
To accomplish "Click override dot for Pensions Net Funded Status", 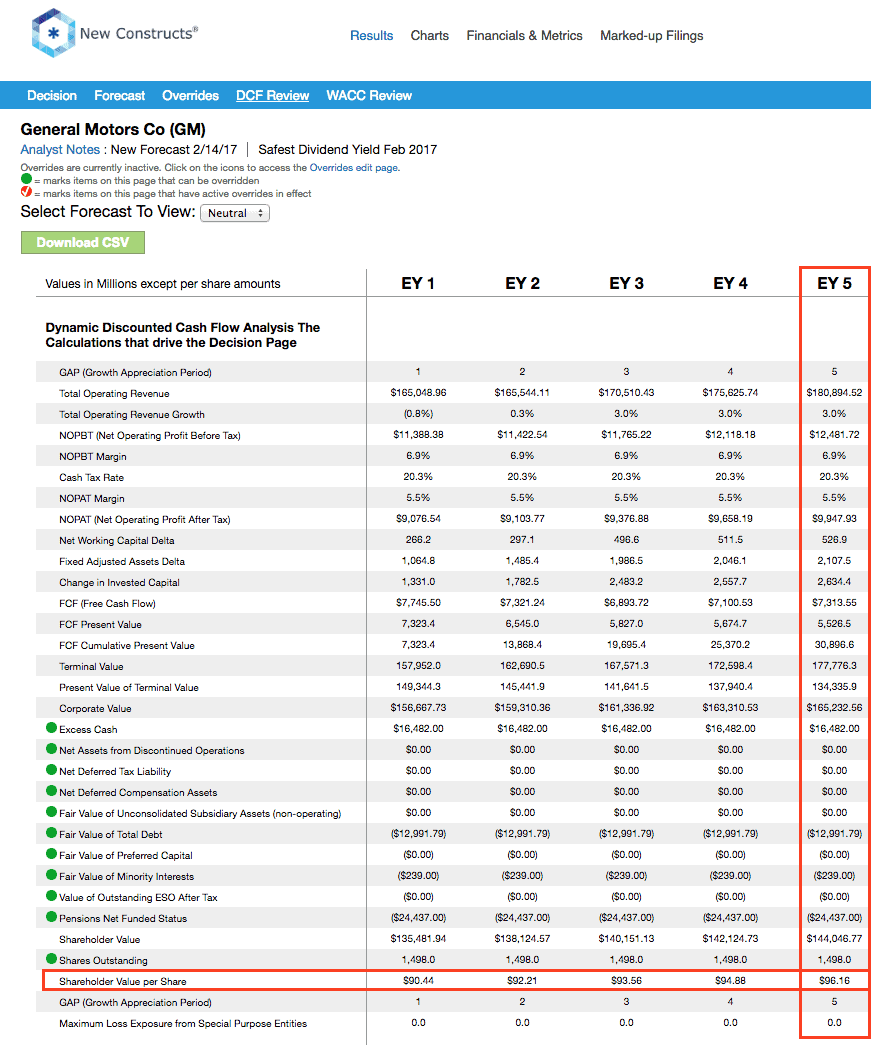I will (51, 917).
